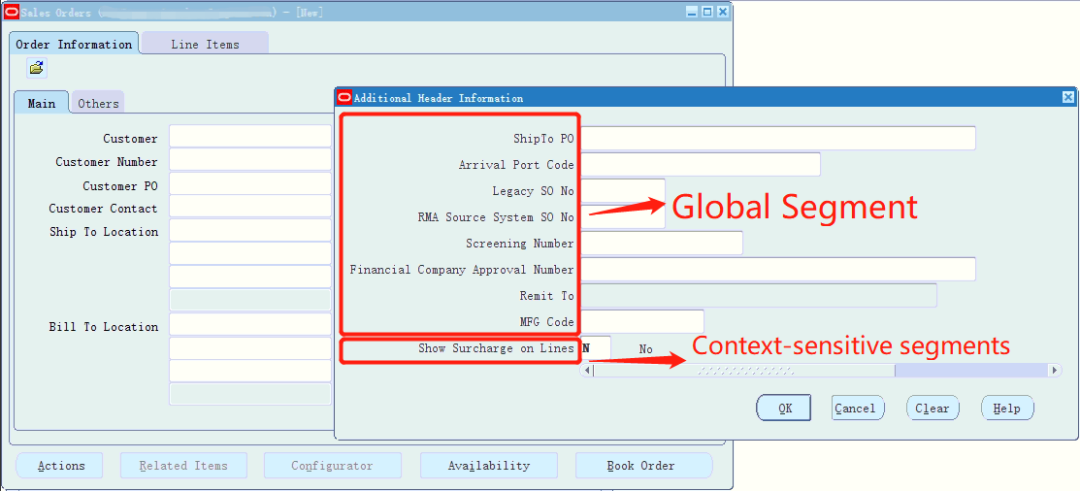
Task: Click the Configurator button
Action: point(333,466)
